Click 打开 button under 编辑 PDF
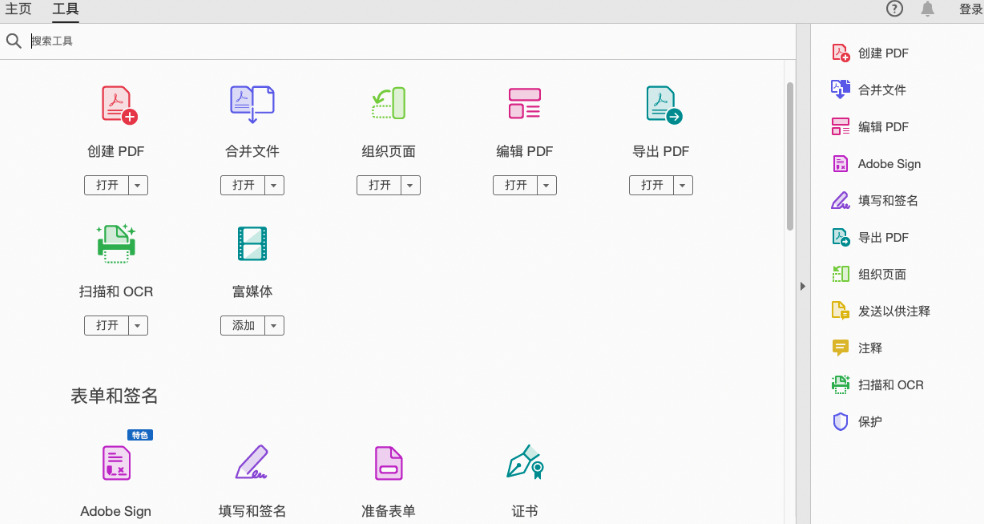The image size is (984, 524). click(x=515, y=185)
